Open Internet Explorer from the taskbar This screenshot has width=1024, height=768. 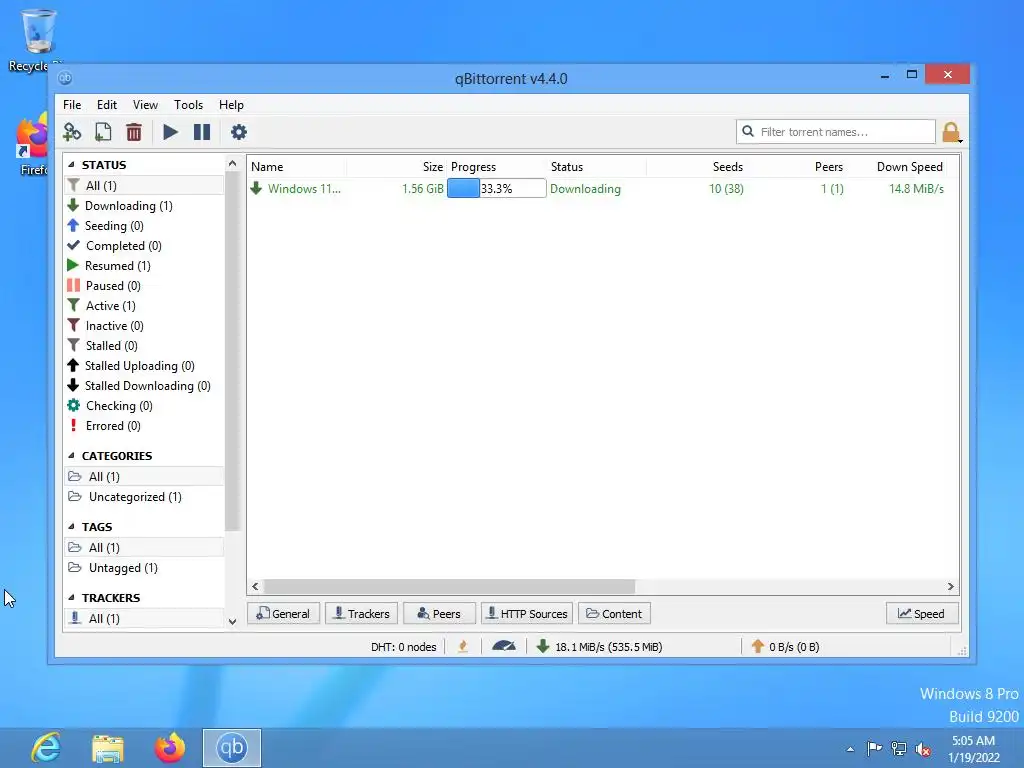[46, 748]
